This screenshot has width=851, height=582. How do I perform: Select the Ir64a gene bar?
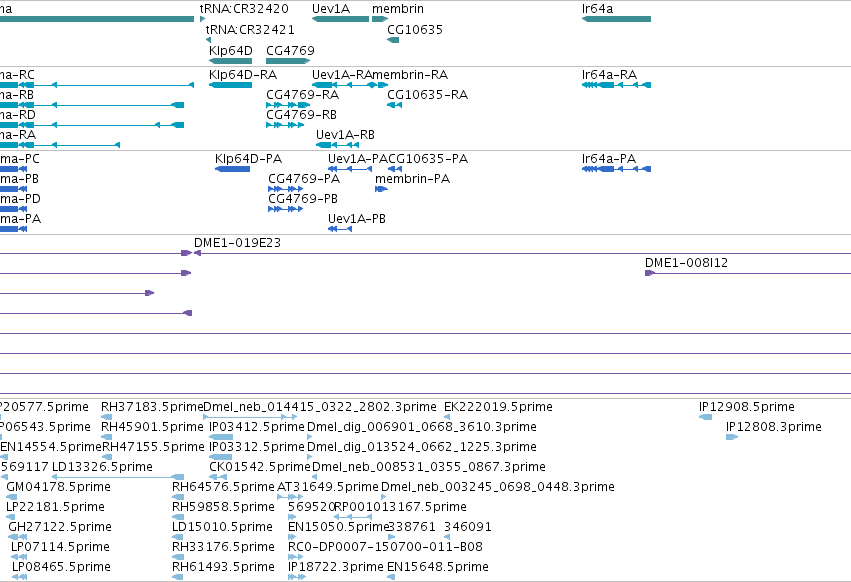[616, 19]
